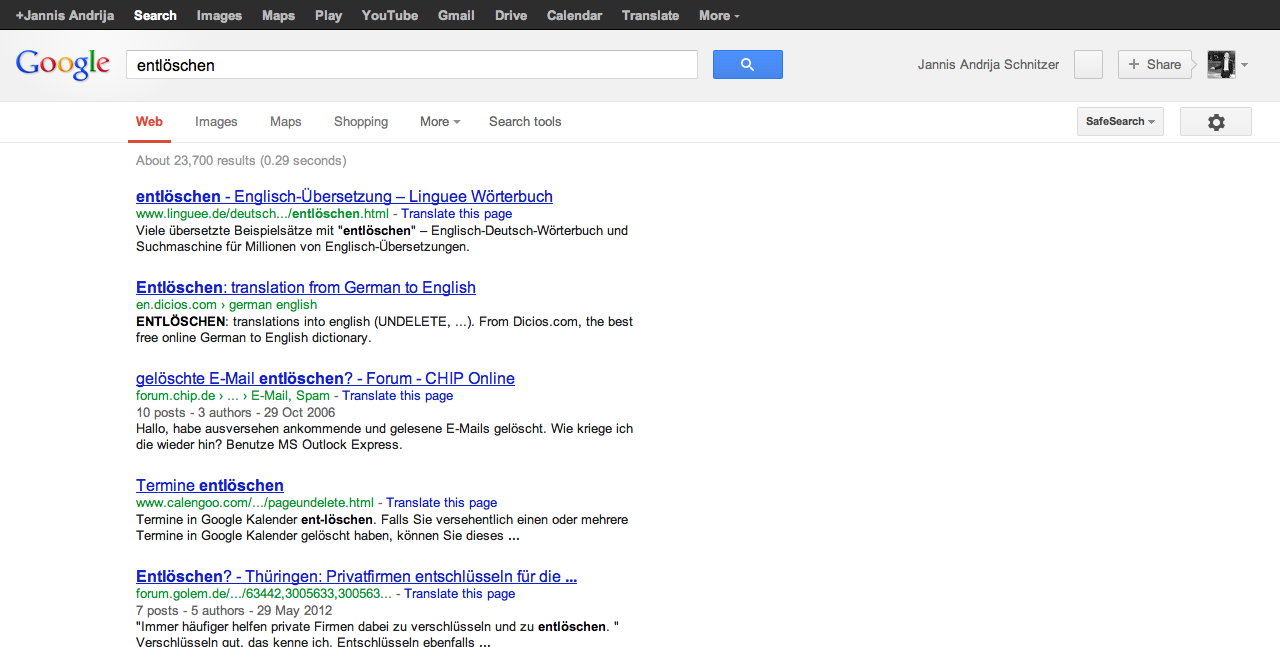Expand the More dropdown under search box

[440, 122]
